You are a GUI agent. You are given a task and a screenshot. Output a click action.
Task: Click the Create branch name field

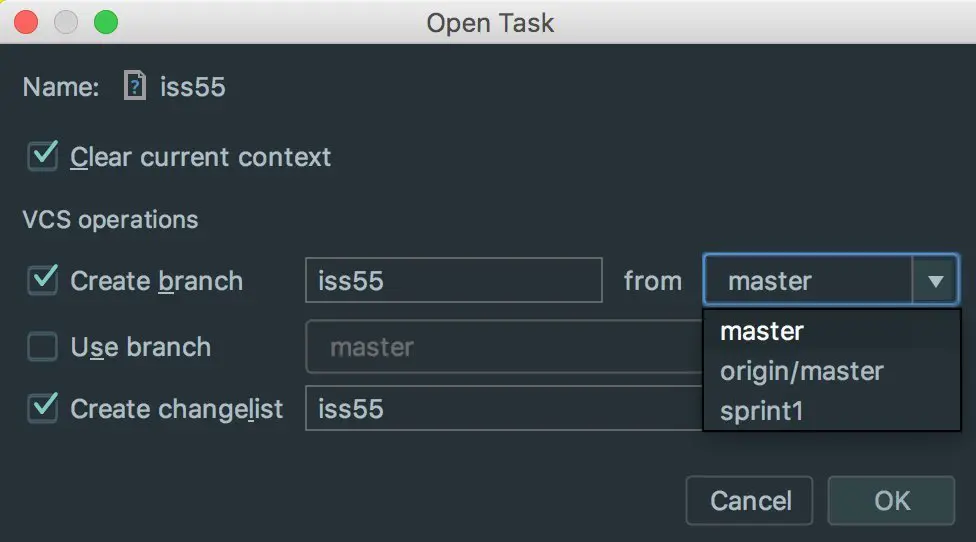pos(453,281)
